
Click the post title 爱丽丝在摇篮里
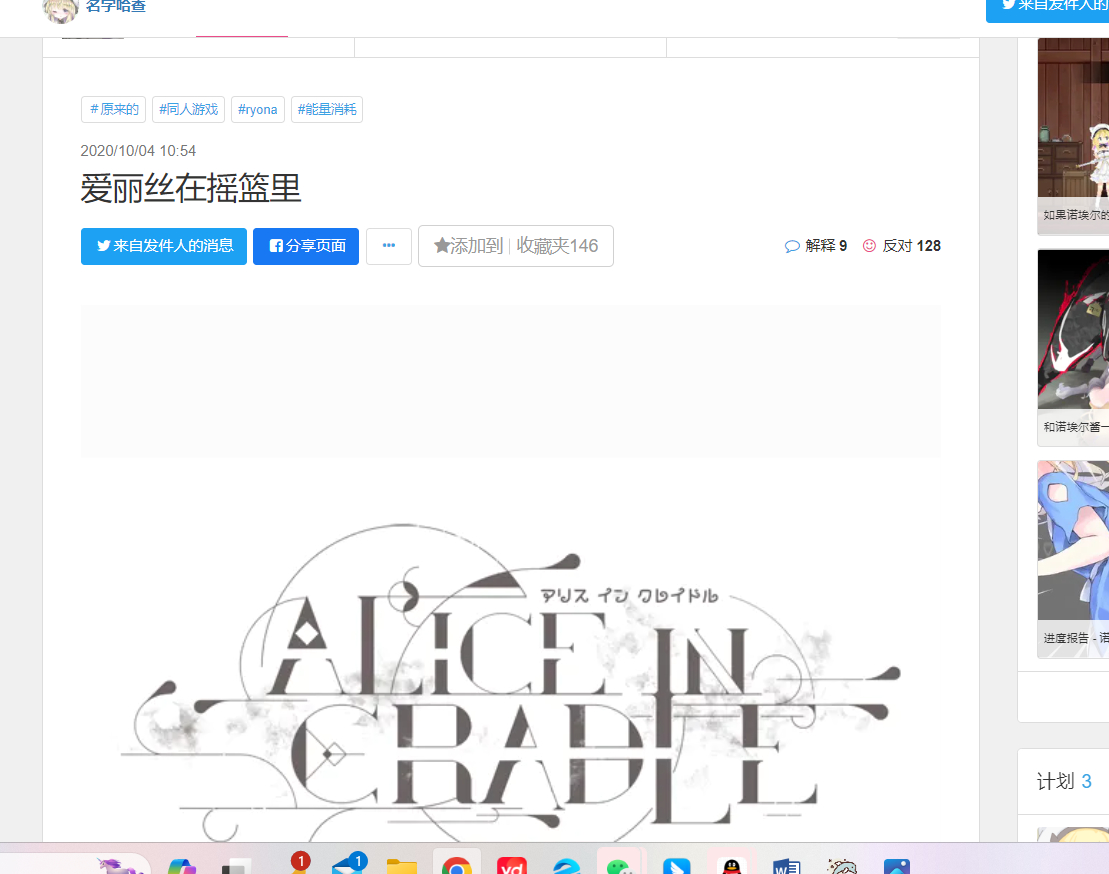click(191, 188)
